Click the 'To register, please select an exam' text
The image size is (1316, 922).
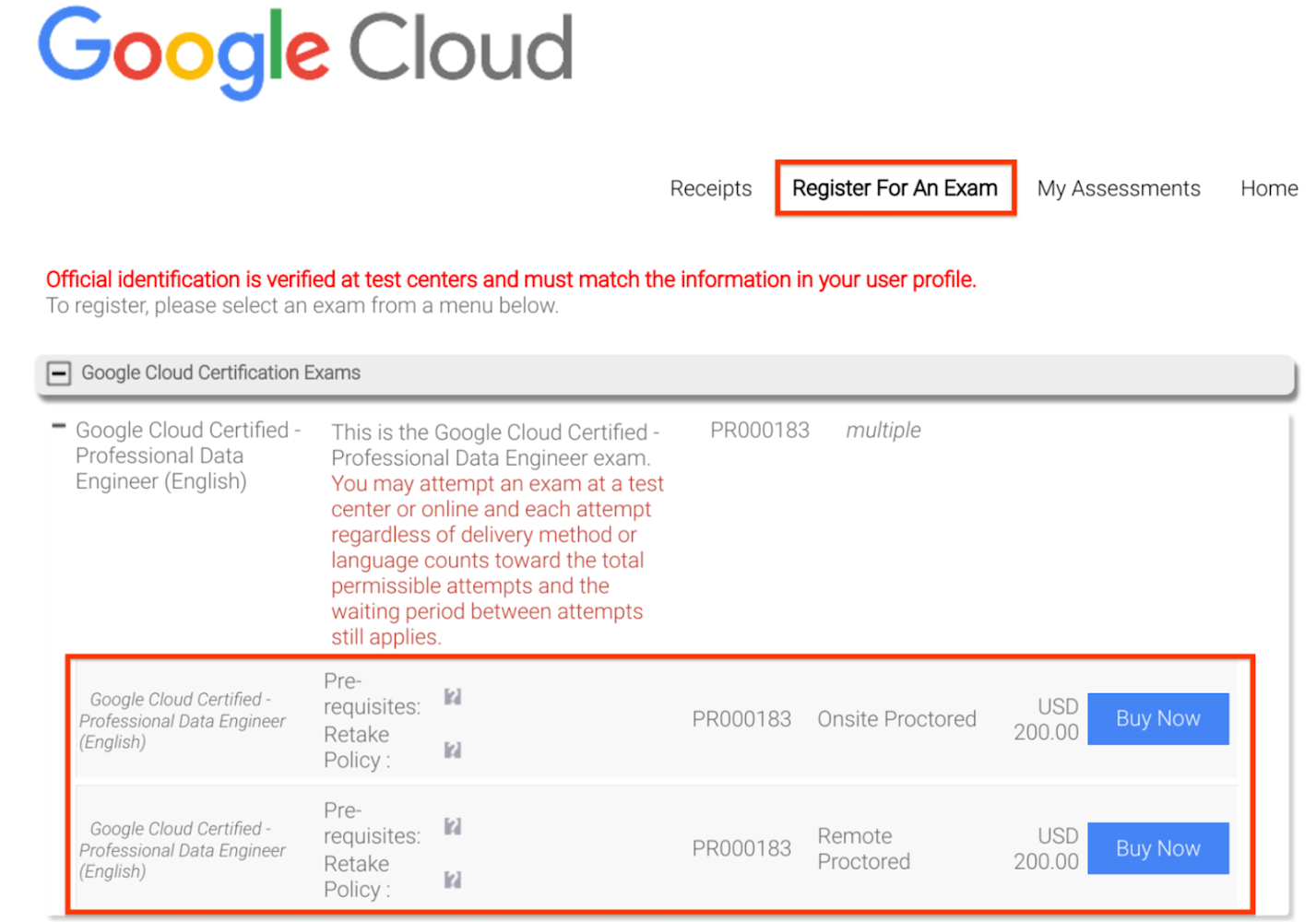tap(302, 305)
